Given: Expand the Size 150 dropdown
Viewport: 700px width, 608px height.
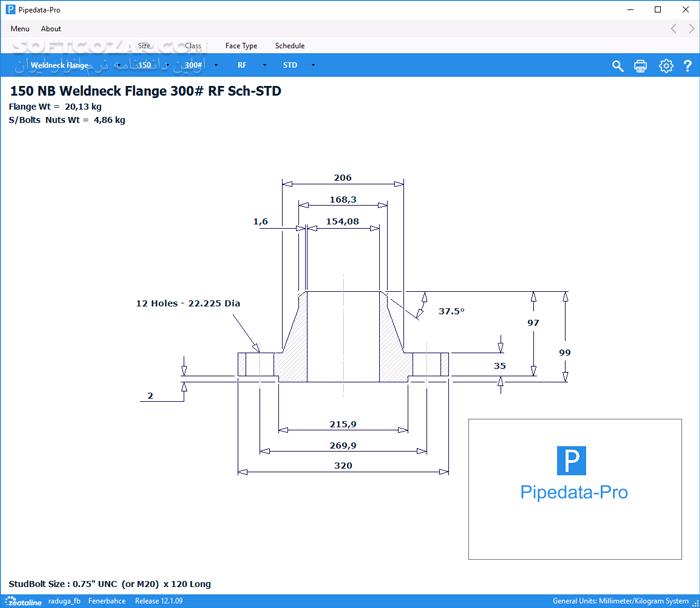Looking at the screenshot, I should click(167, 65).
